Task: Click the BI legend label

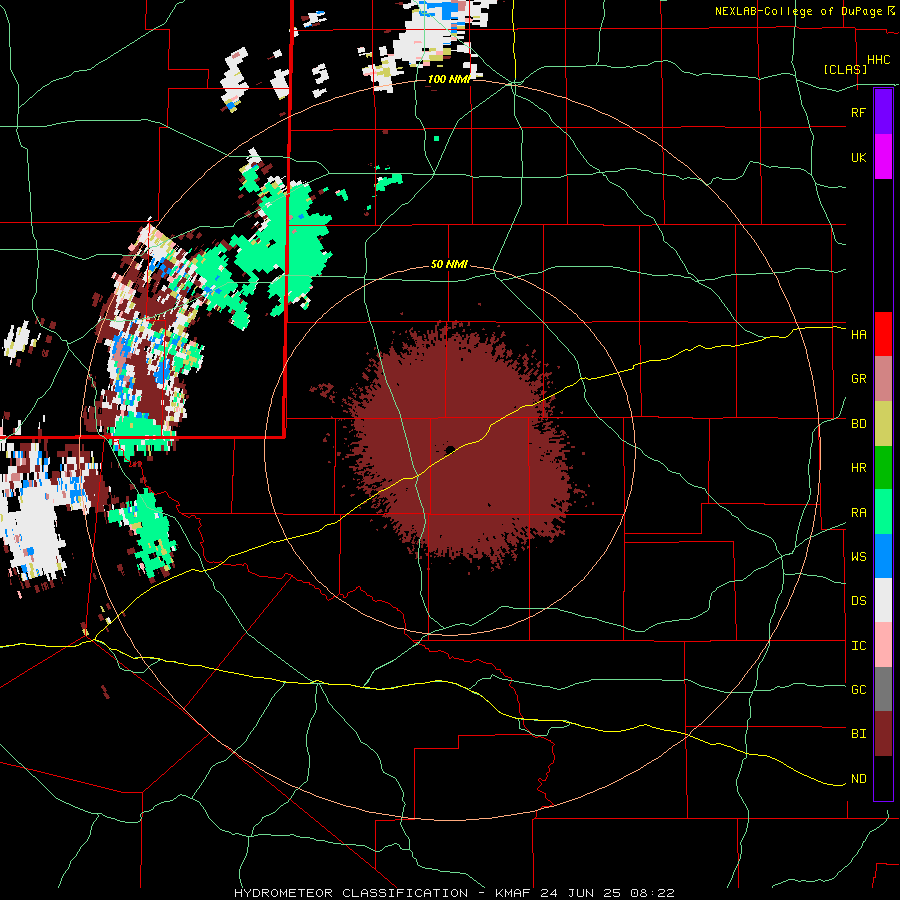Action: 858,734
